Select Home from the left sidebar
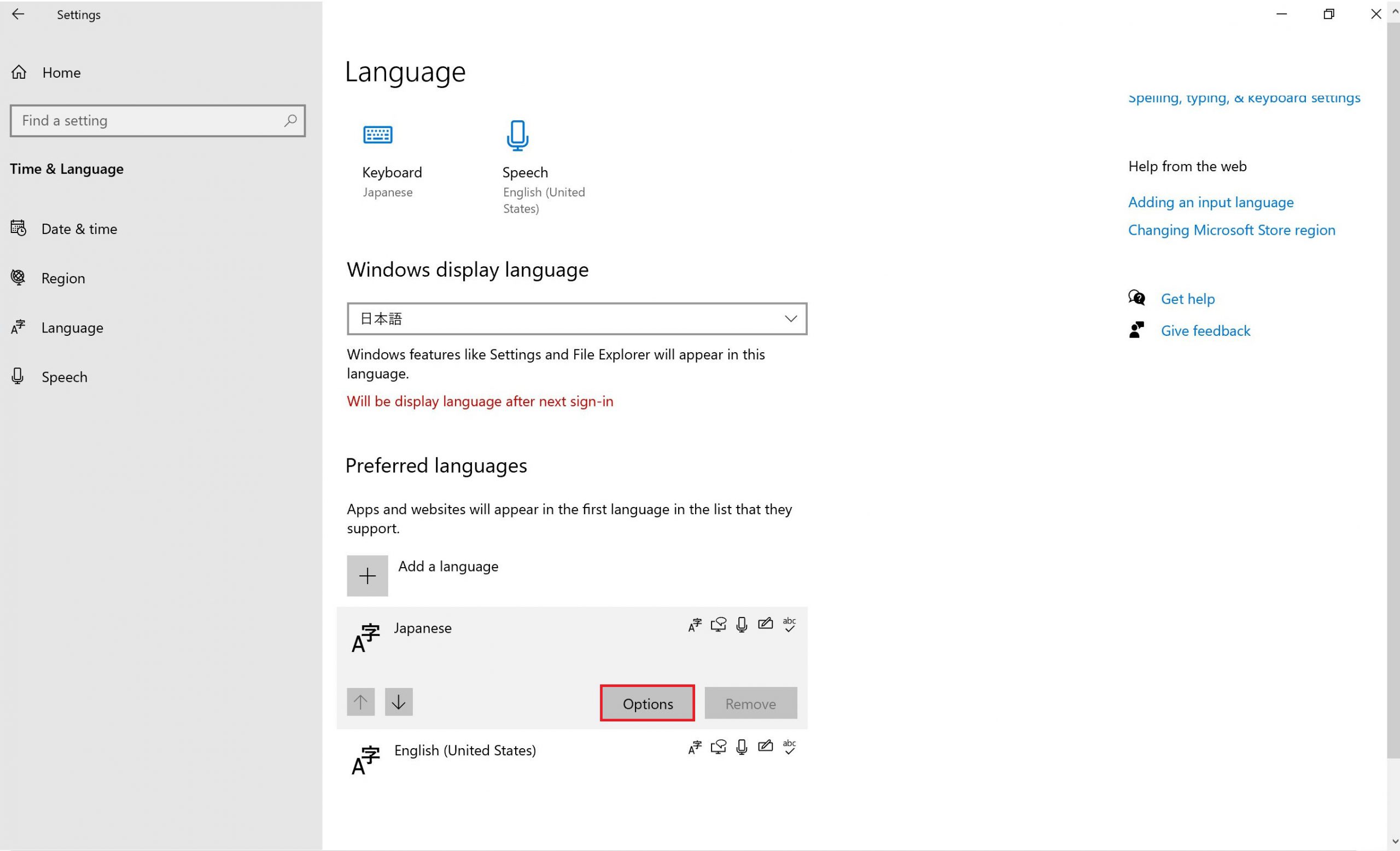1400x851 pixels. tap(60, 72)
